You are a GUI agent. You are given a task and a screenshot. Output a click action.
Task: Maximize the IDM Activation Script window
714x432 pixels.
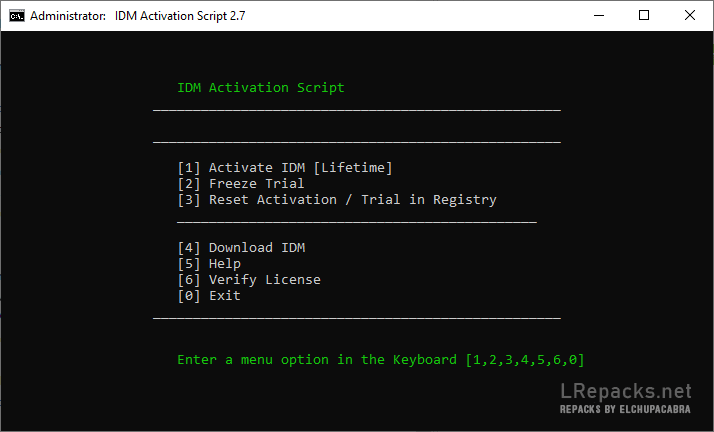tap(644, 15)
